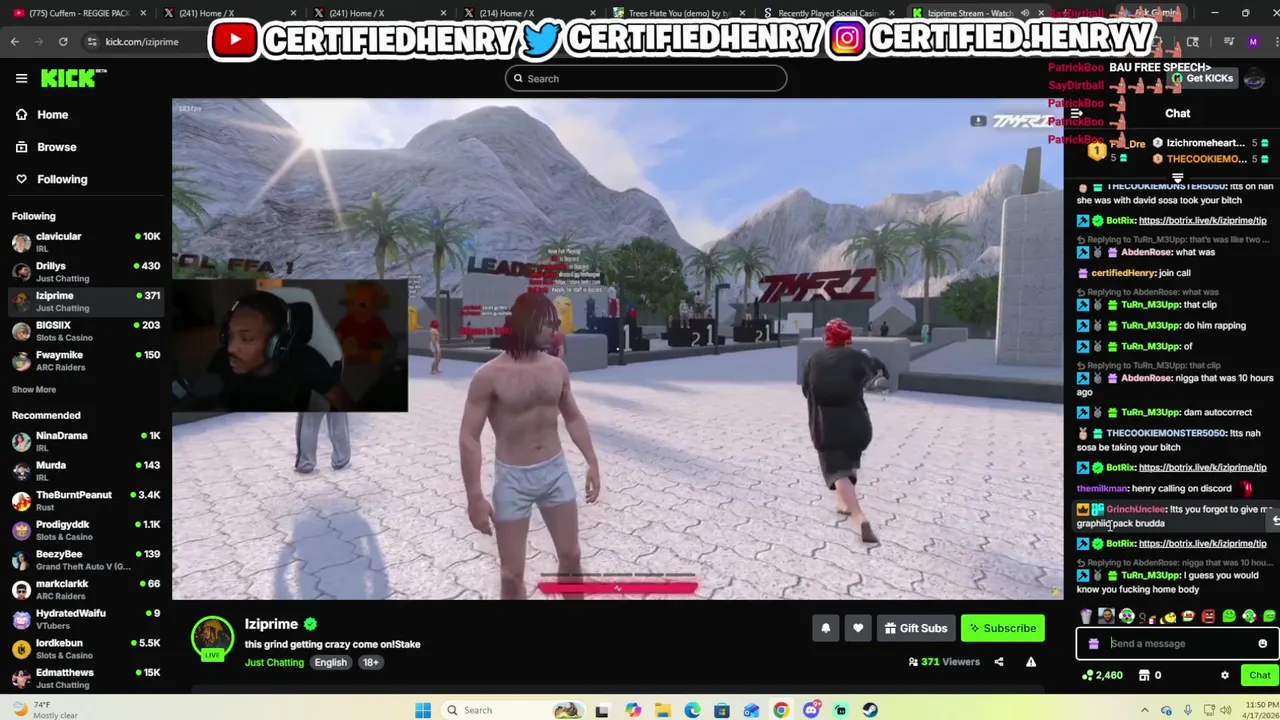Open Copilot from taskbar
The width and height of the screenshot is (1280, 720).
click(633, 710)
